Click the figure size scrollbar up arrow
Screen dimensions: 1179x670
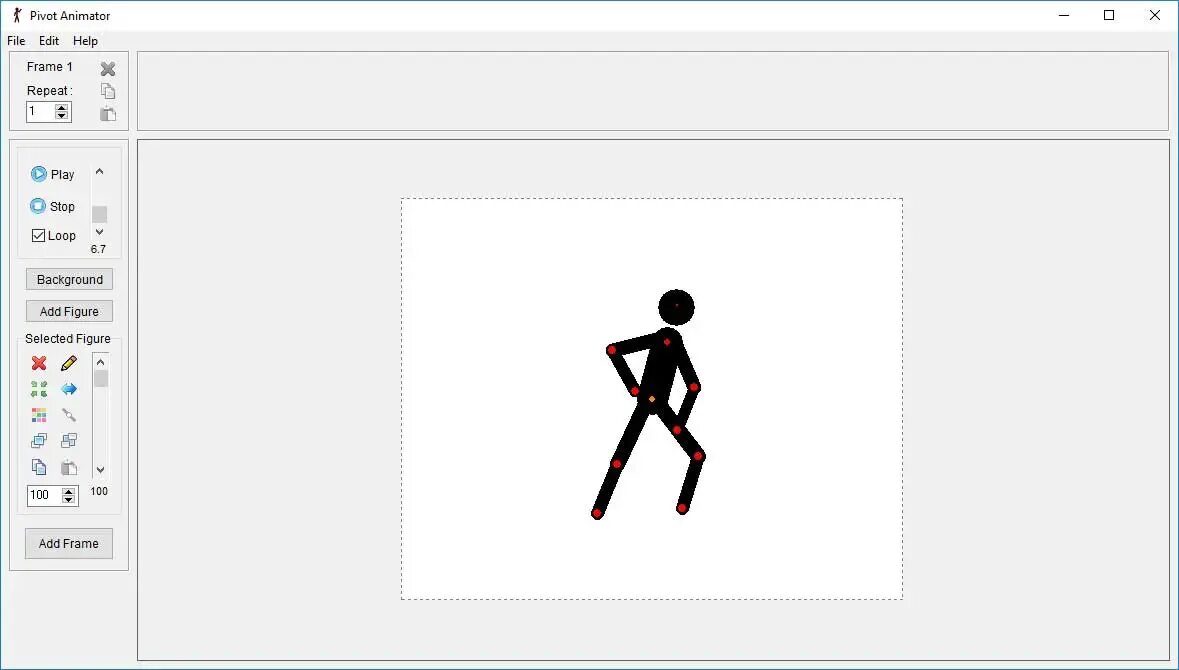pyautogui.click(x=101, y=362)
